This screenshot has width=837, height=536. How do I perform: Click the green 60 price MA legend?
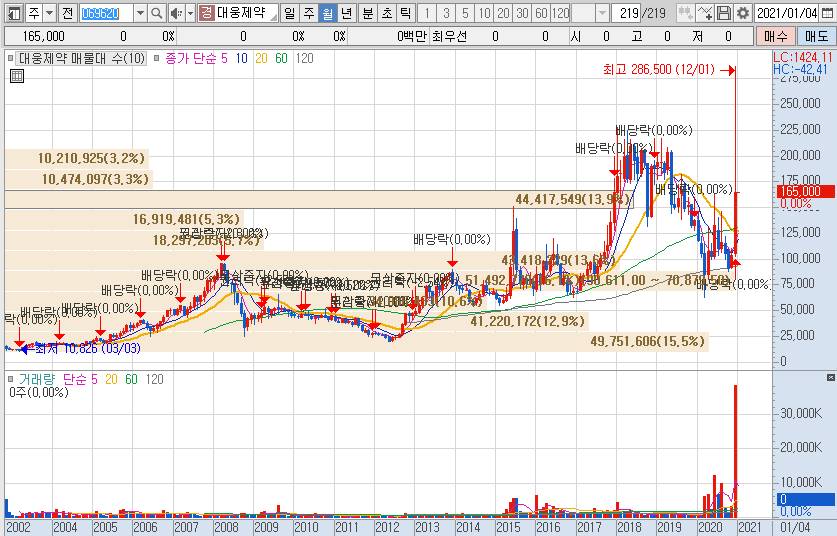pyautogui.click(x=281, y=58)
